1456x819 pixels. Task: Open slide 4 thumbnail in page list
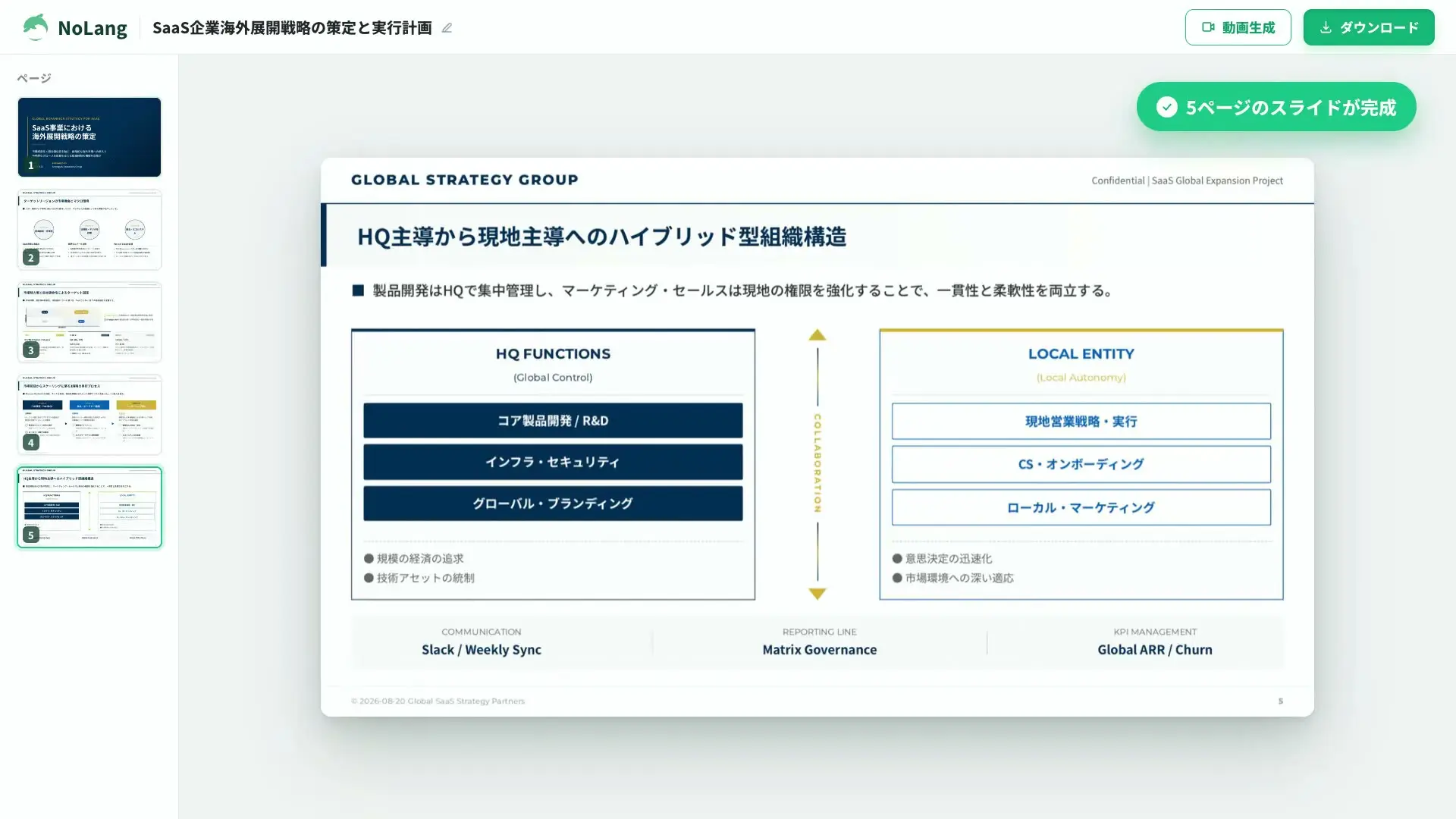point(89,415)
